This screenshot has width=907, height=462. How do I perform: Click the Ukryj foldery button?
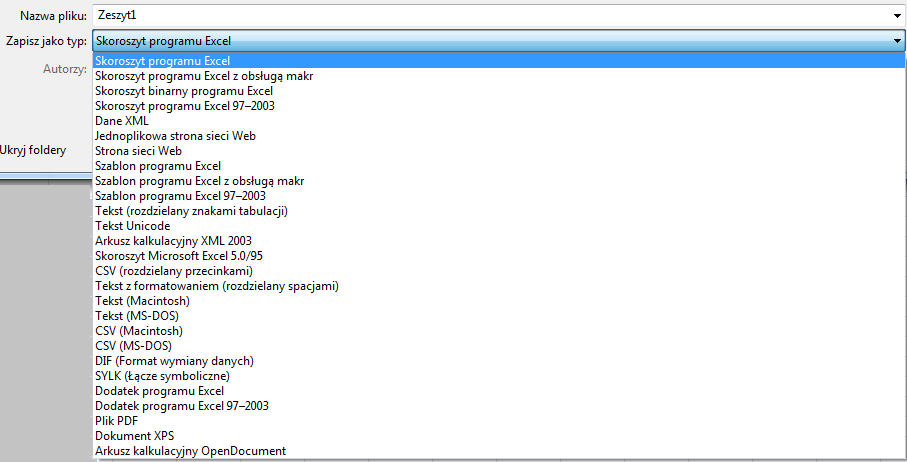pos(33,150)
